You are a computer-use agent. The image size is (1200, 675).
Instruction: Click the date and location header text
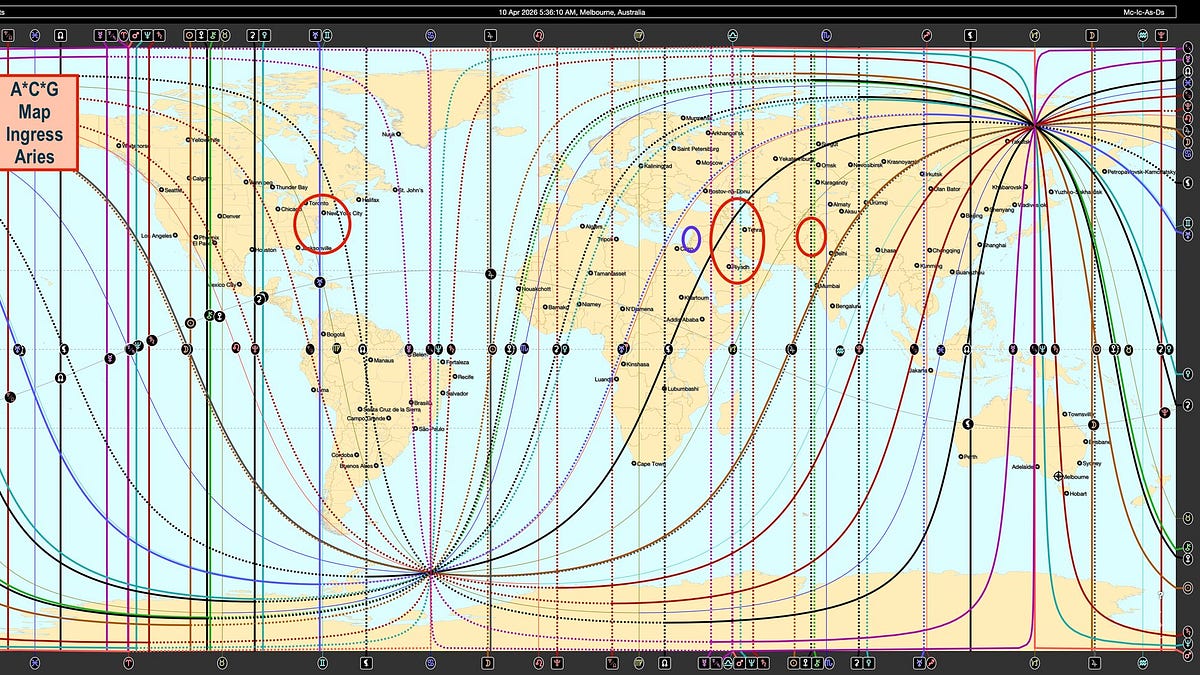[x=572, y=12]
